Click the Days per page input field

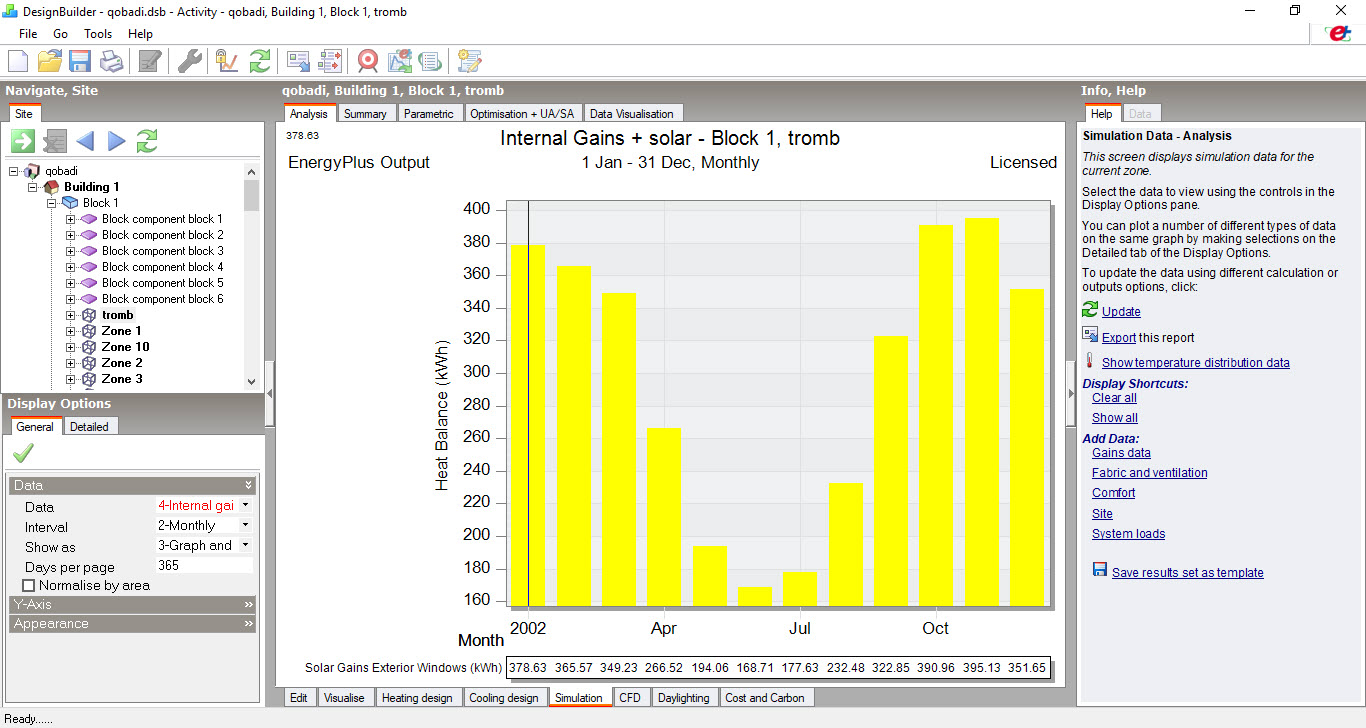point(204,566)
